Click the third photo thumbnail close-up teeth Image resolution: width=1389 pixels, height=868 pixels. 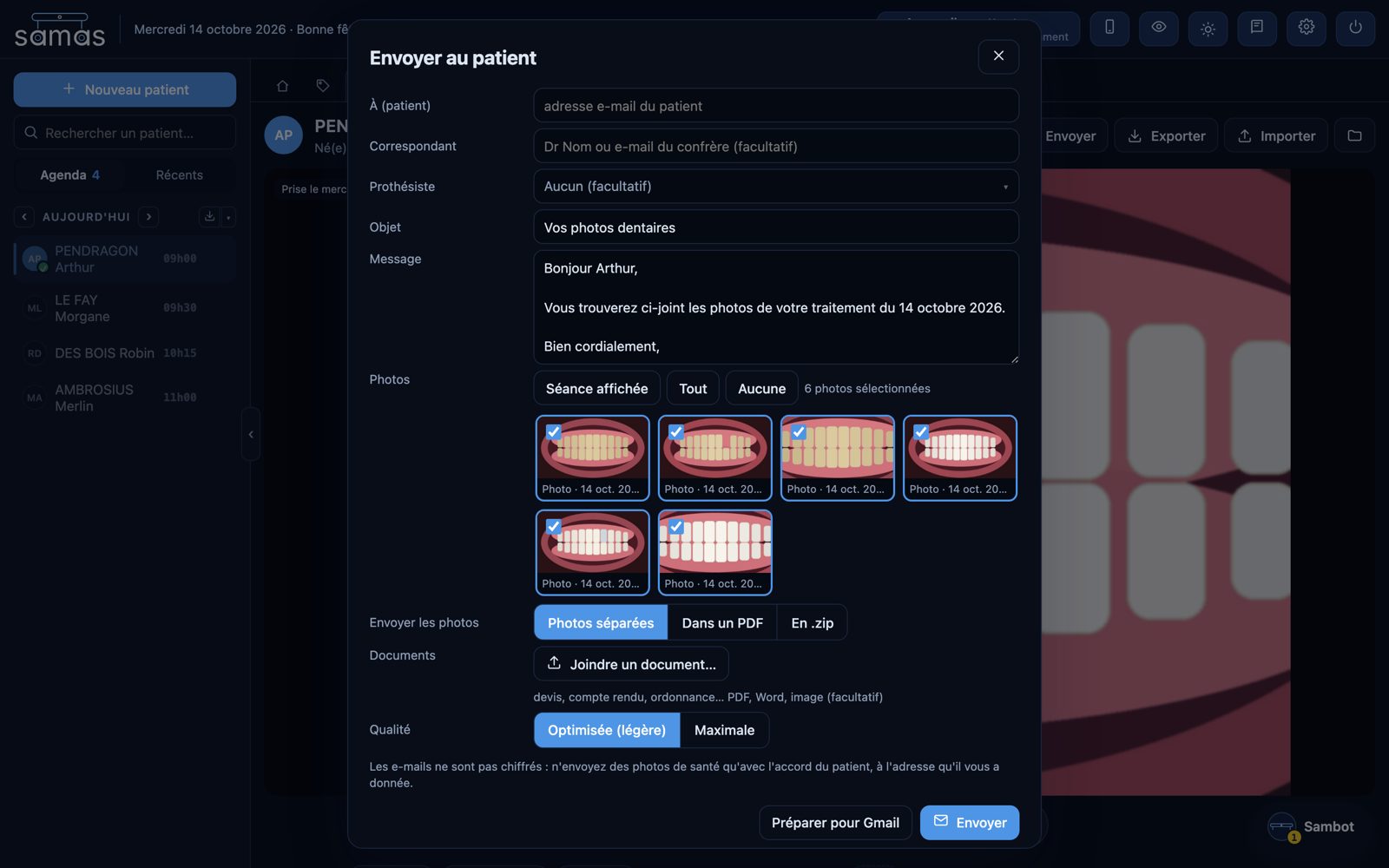pyautogui.click(x=838, y=457)
